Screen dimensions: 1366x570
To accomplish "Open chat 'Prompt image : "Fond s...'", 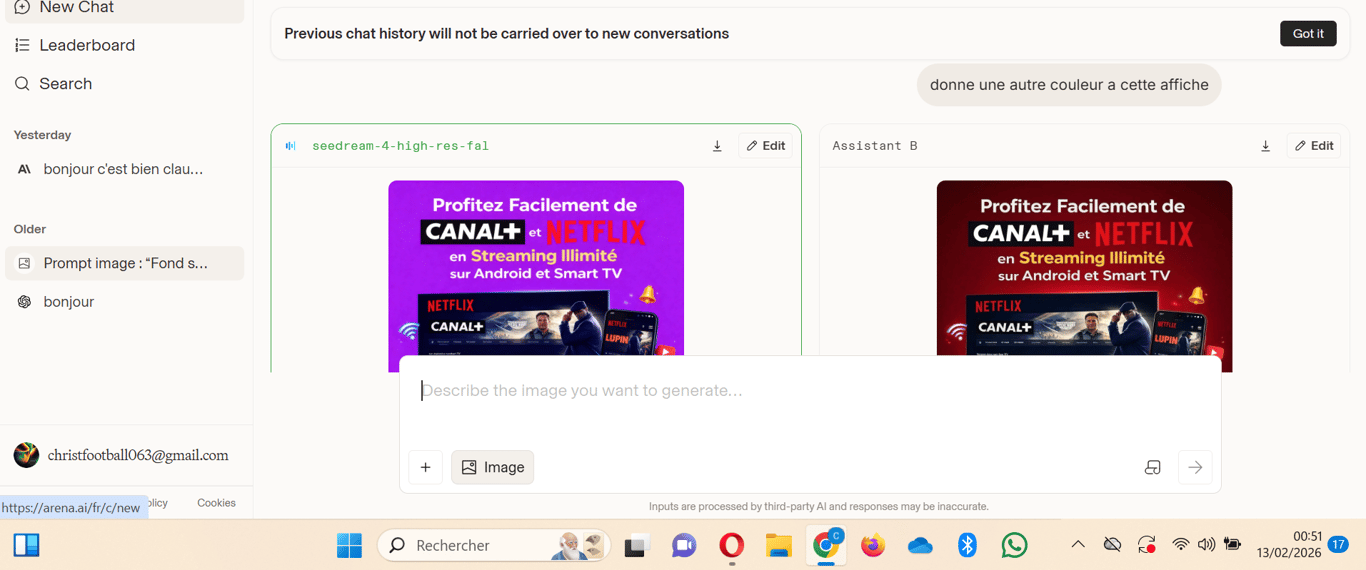I will (124, 263).
